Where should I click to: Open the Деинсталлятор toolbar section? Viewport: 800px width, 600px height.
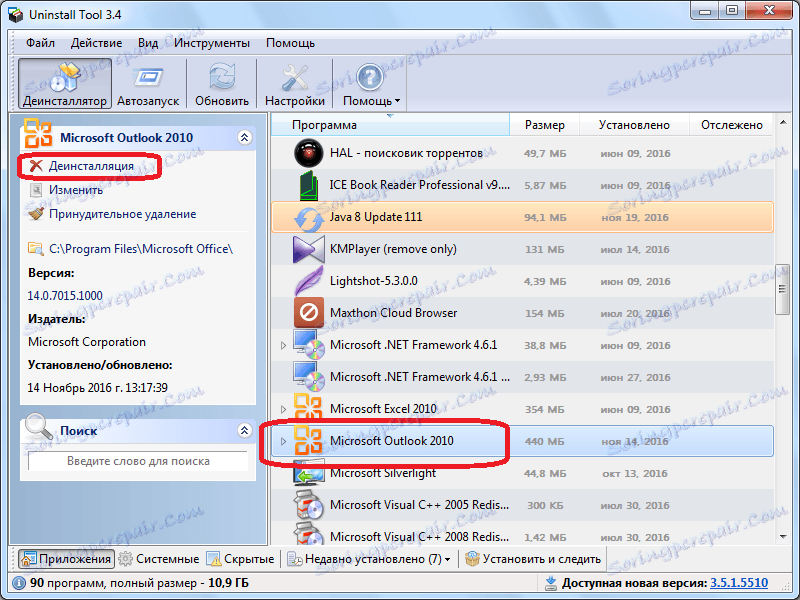[65, 84]
